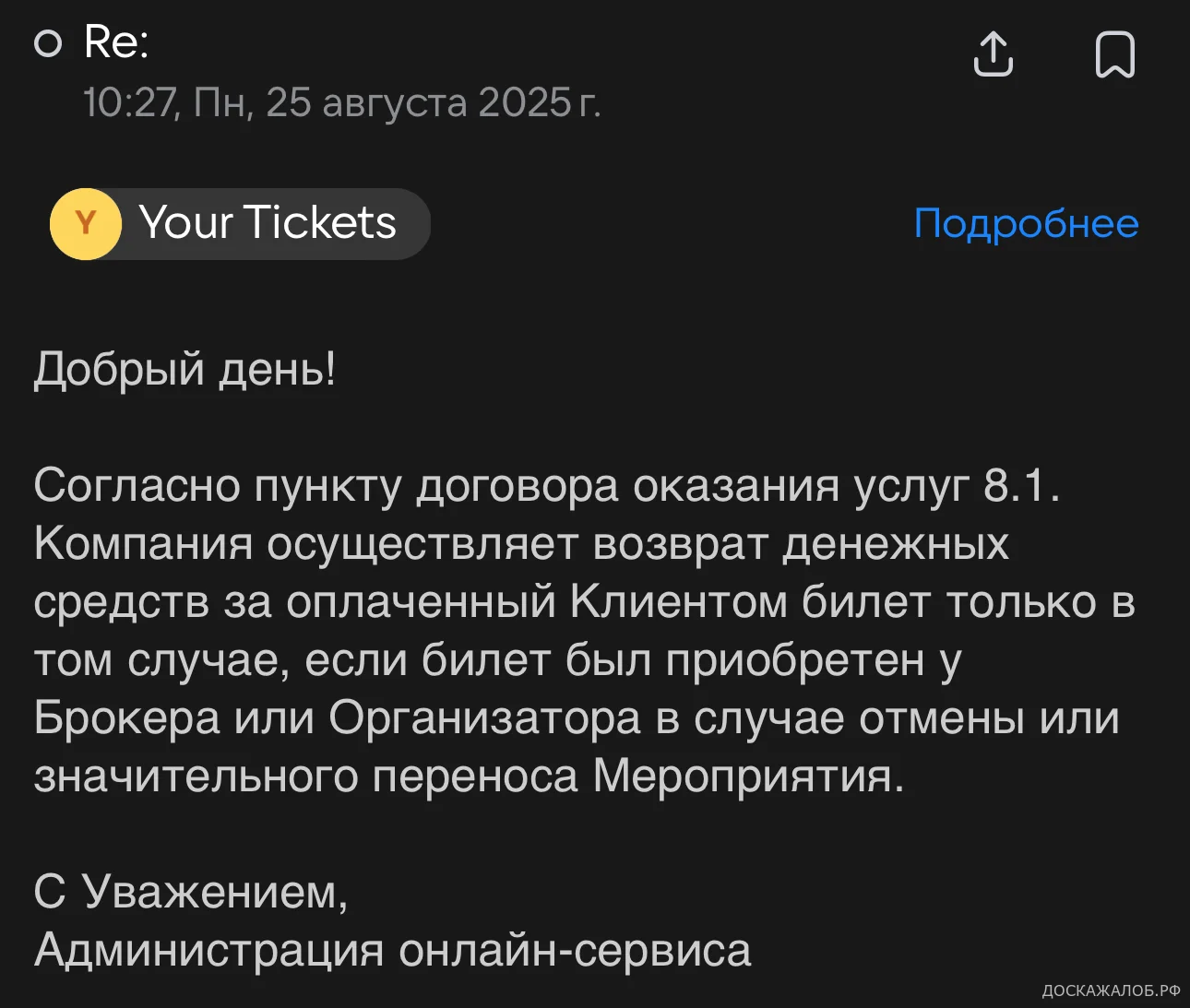The height and width of the screenshot is (1008, 1190).
Task: Click the word Брокера in the message
Action: click(x=127, y=717)
